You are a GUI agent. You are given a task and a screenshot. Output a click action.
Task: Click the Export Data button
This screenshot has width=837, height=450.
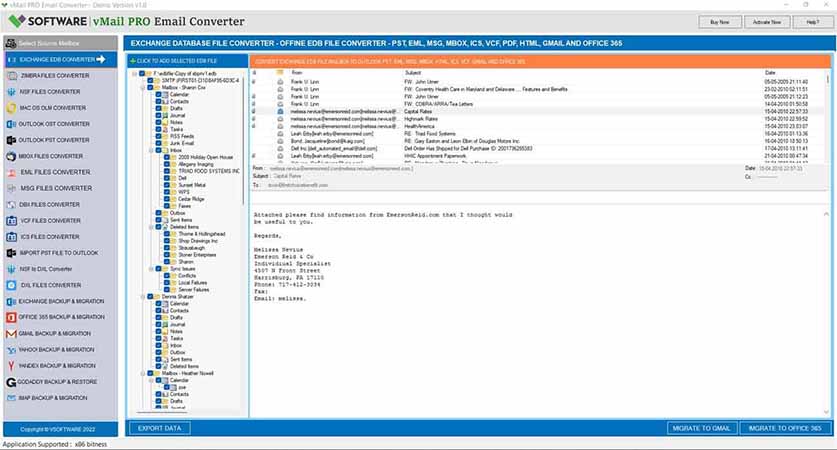click(160, 428)
